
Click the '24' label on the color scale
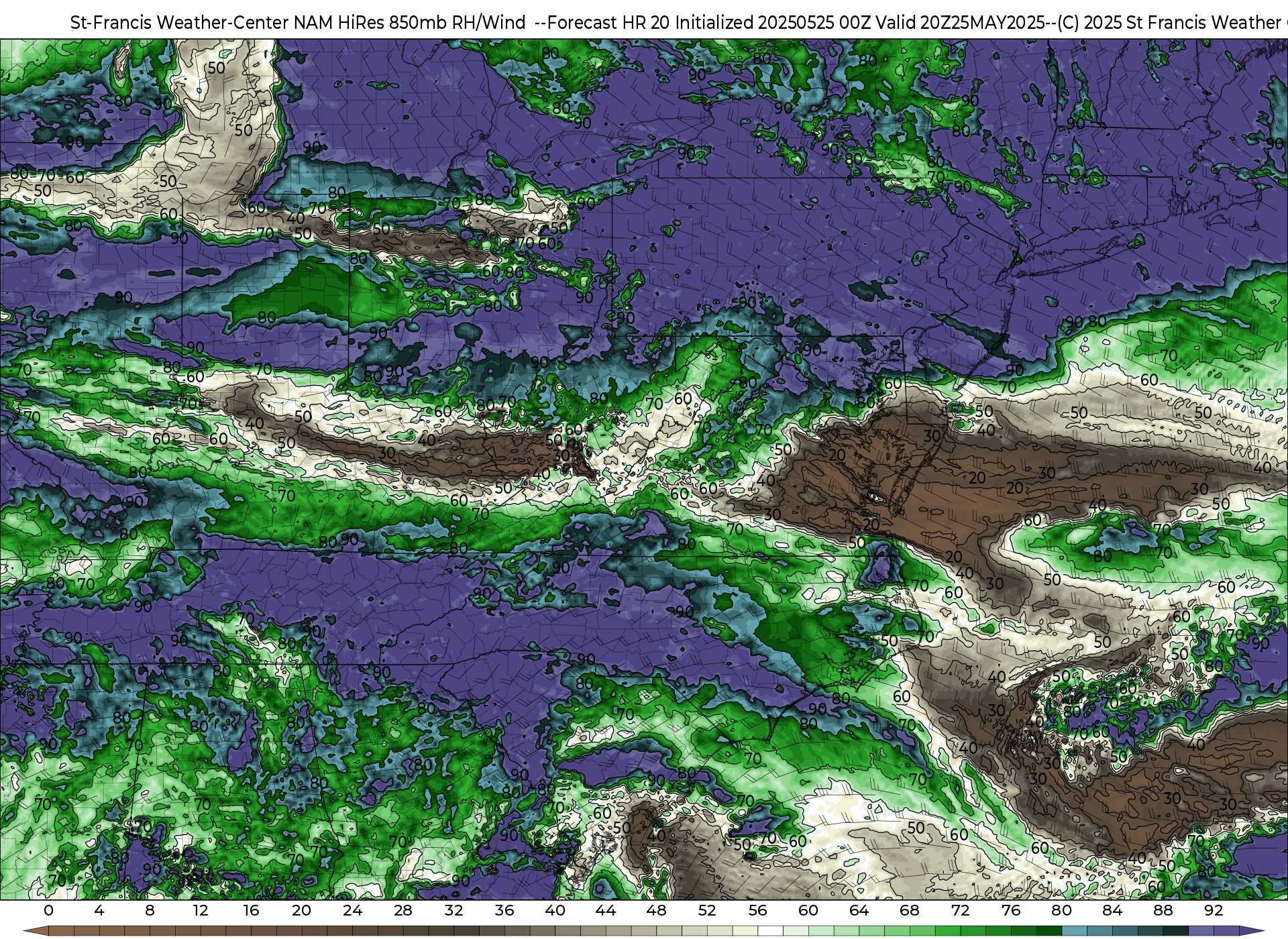(352, 910)
